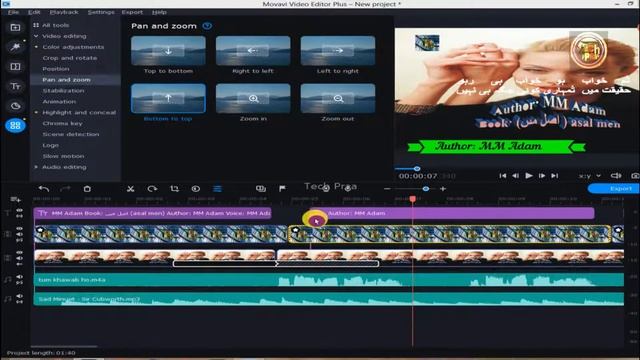Viewport: 640px width, 360px height.
Task: Select Stabilization tool
Action: 63,91
